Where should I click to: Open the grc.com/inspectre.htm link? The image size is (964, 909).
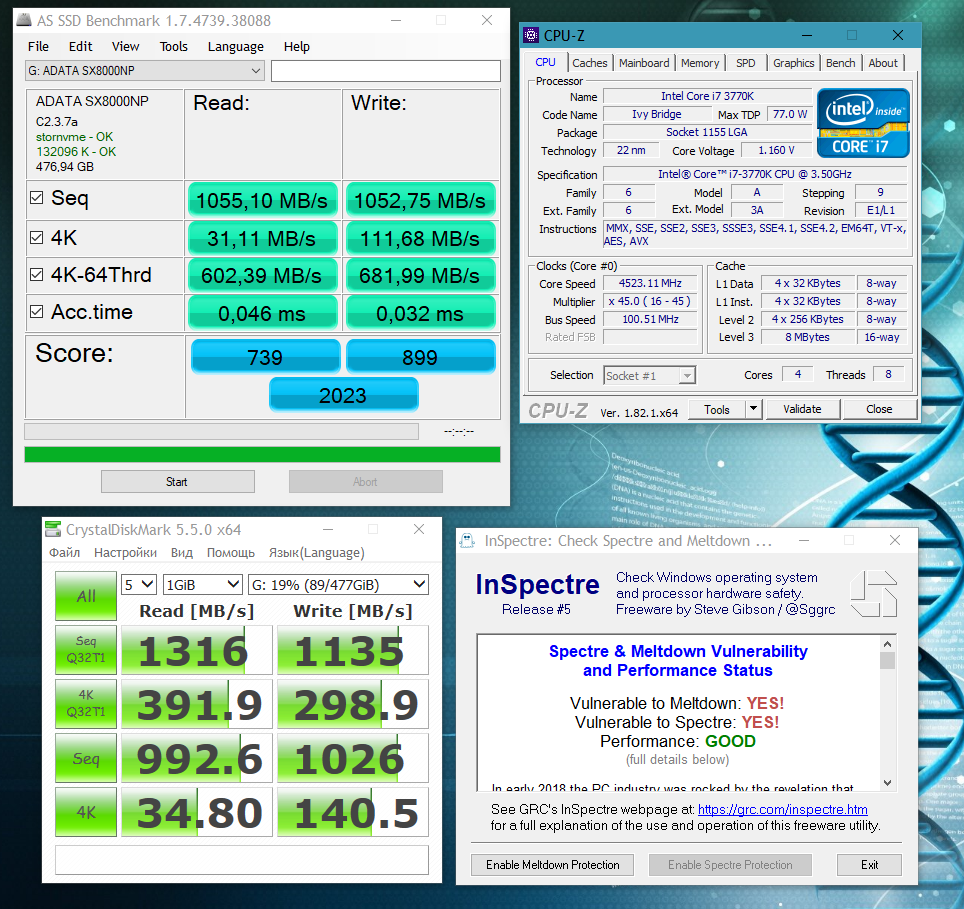coord(783,809)
